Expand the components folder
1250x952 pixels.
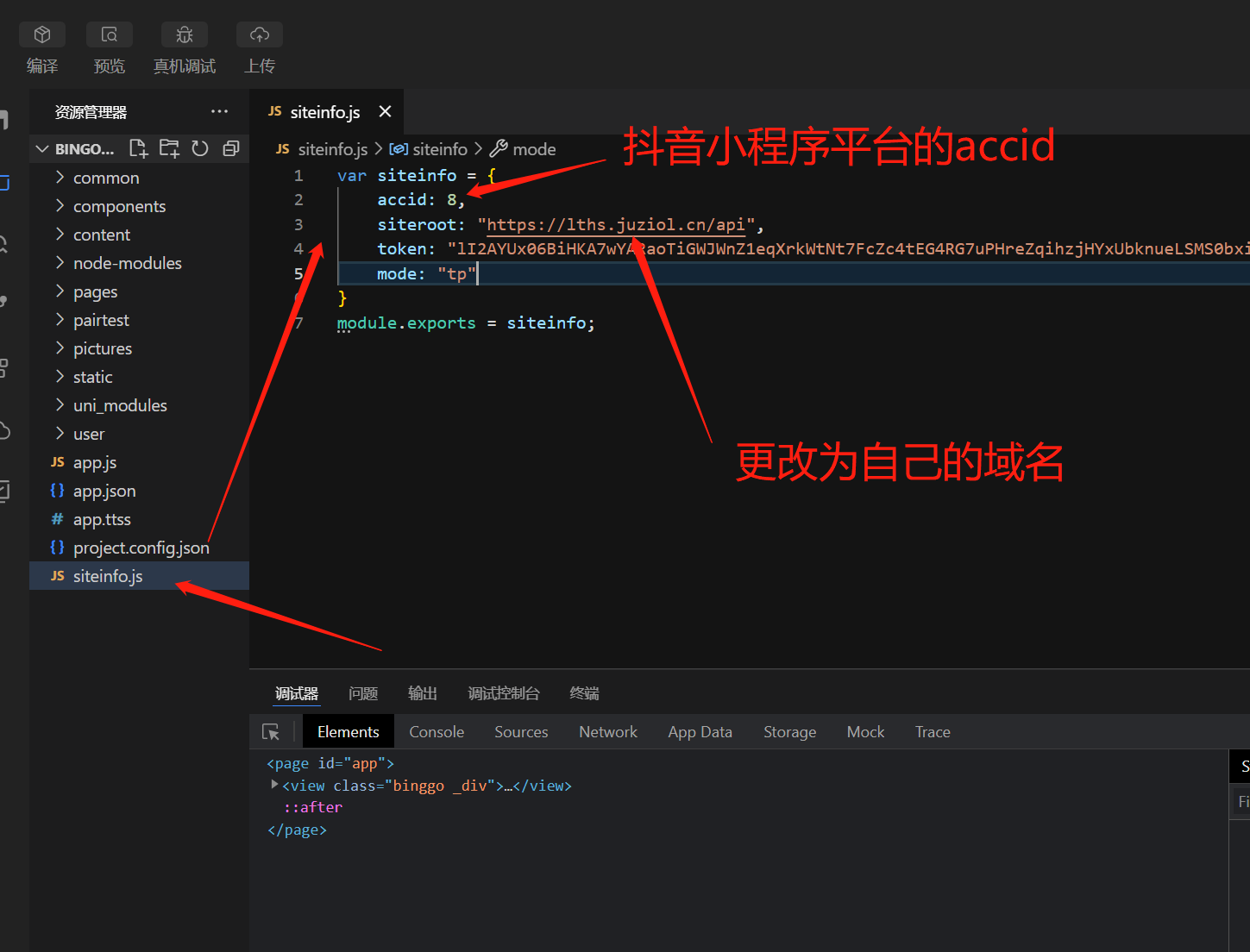pos(119,206)
